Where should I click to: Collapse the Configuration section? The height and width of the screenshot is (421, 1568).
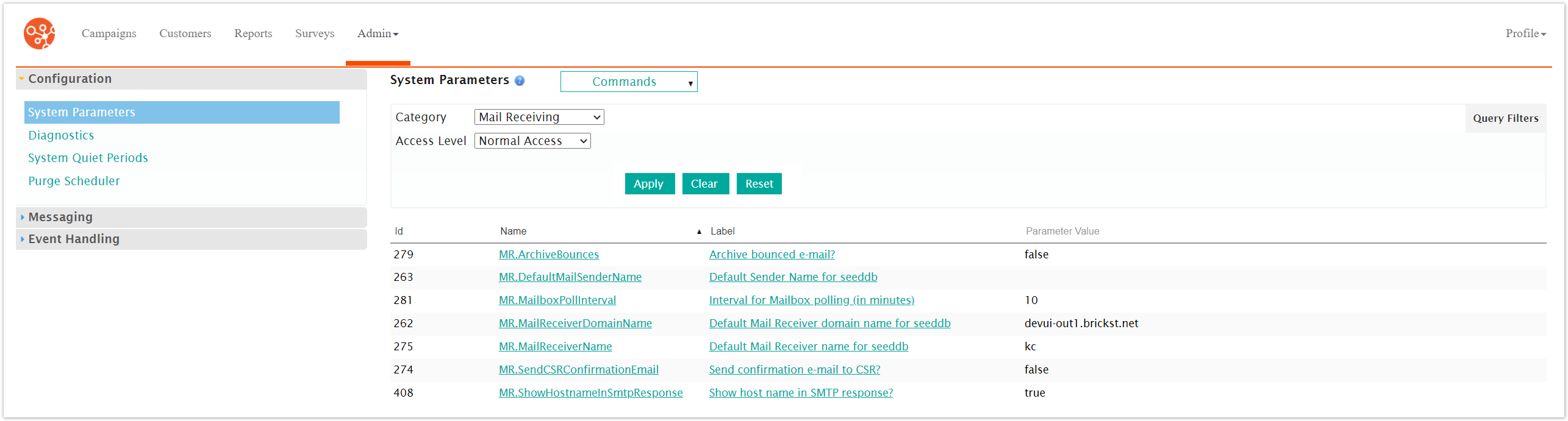pyautogui.click(x=192, y=79)
